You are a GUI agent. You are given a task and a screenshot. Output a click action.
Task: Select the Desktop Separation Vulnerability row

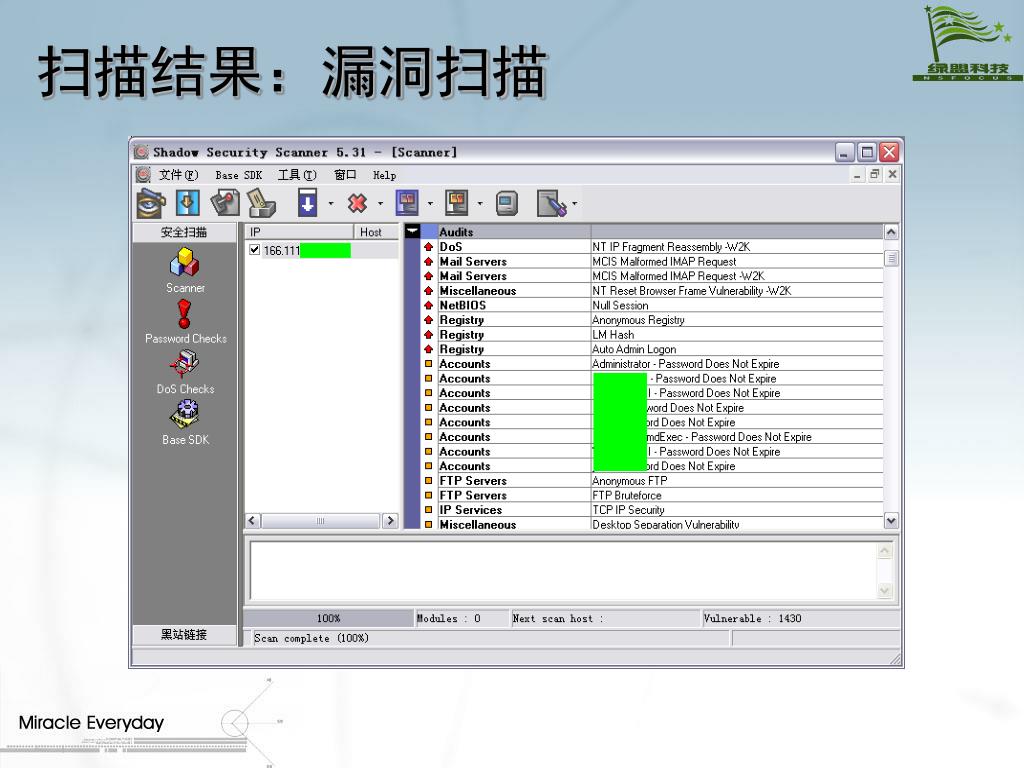pyautogui.click(x=654, y=524)
